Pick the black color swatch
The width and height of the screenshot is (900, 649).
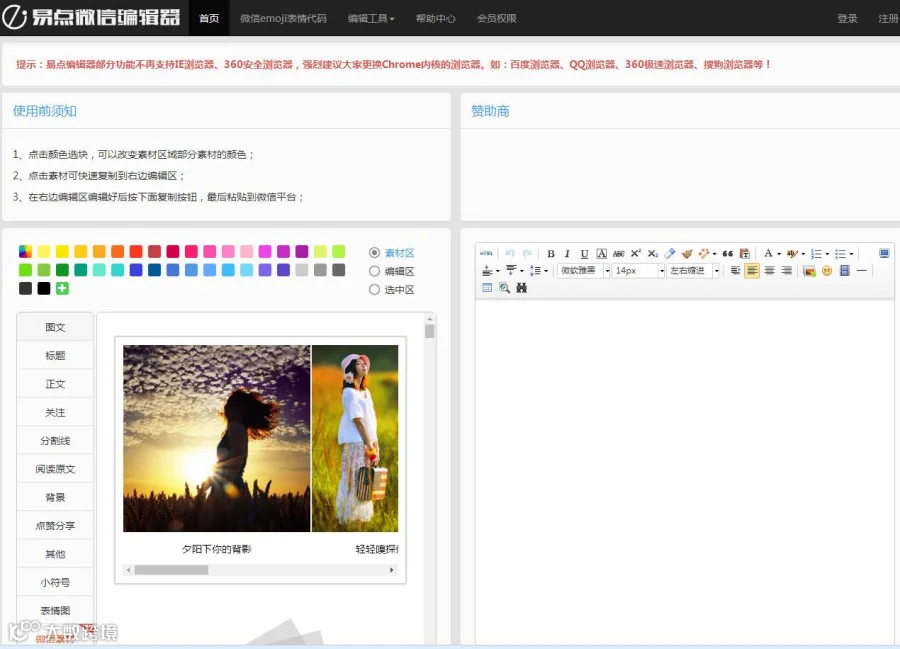point(44,289)
